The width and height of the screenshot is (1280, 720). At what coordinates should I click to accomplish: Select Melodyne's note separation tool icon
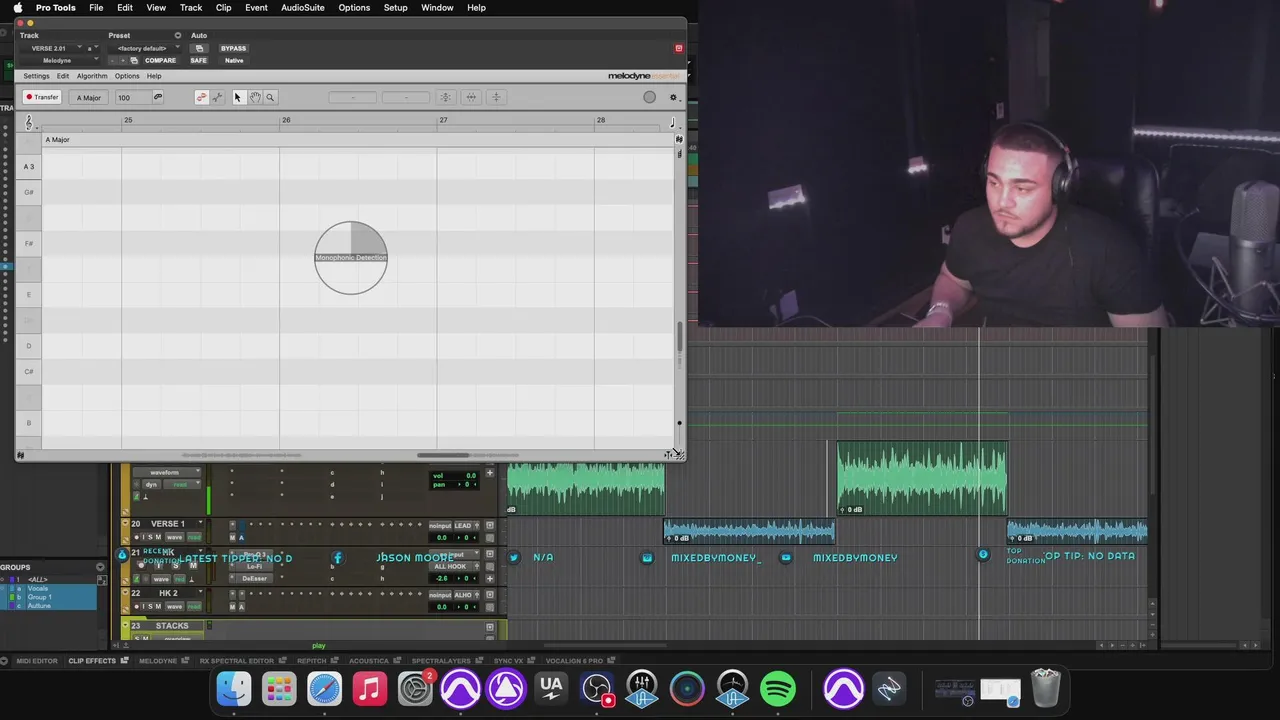217,97
